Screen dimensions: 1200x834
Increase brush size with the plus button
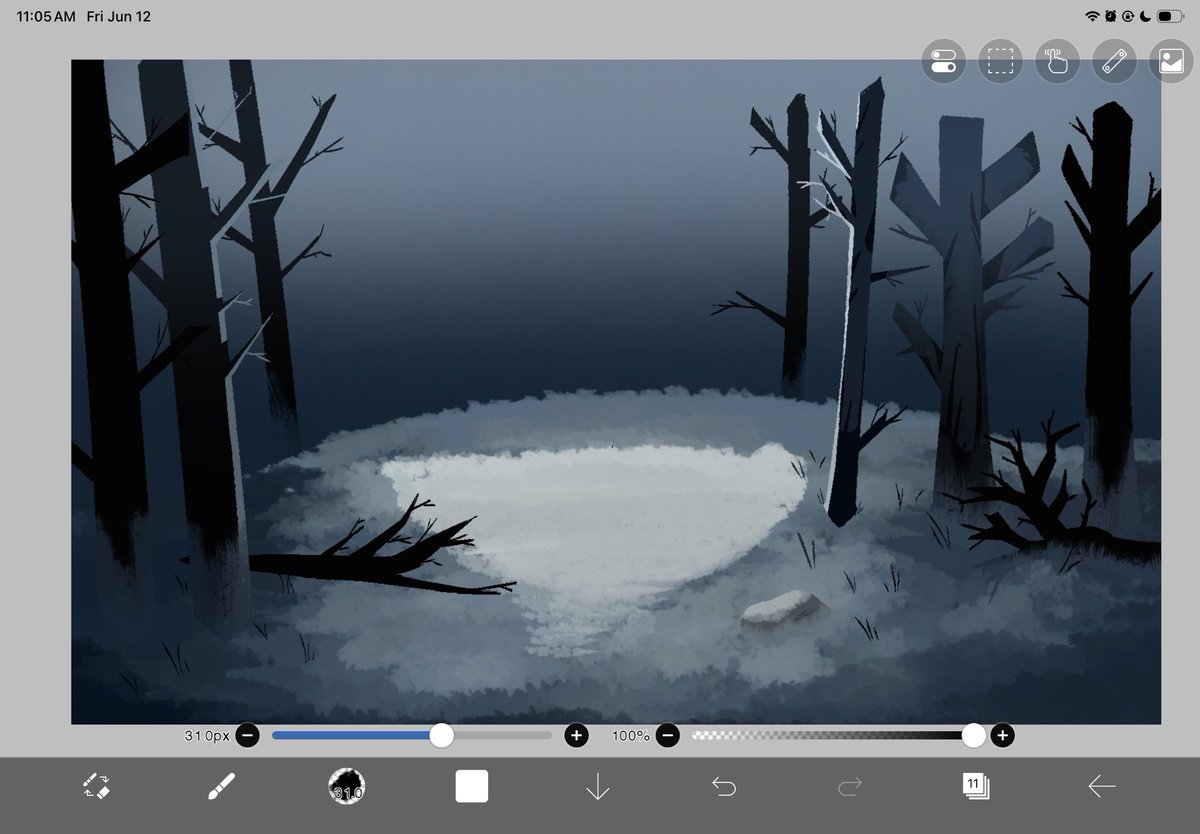click(x=576, y=736)
